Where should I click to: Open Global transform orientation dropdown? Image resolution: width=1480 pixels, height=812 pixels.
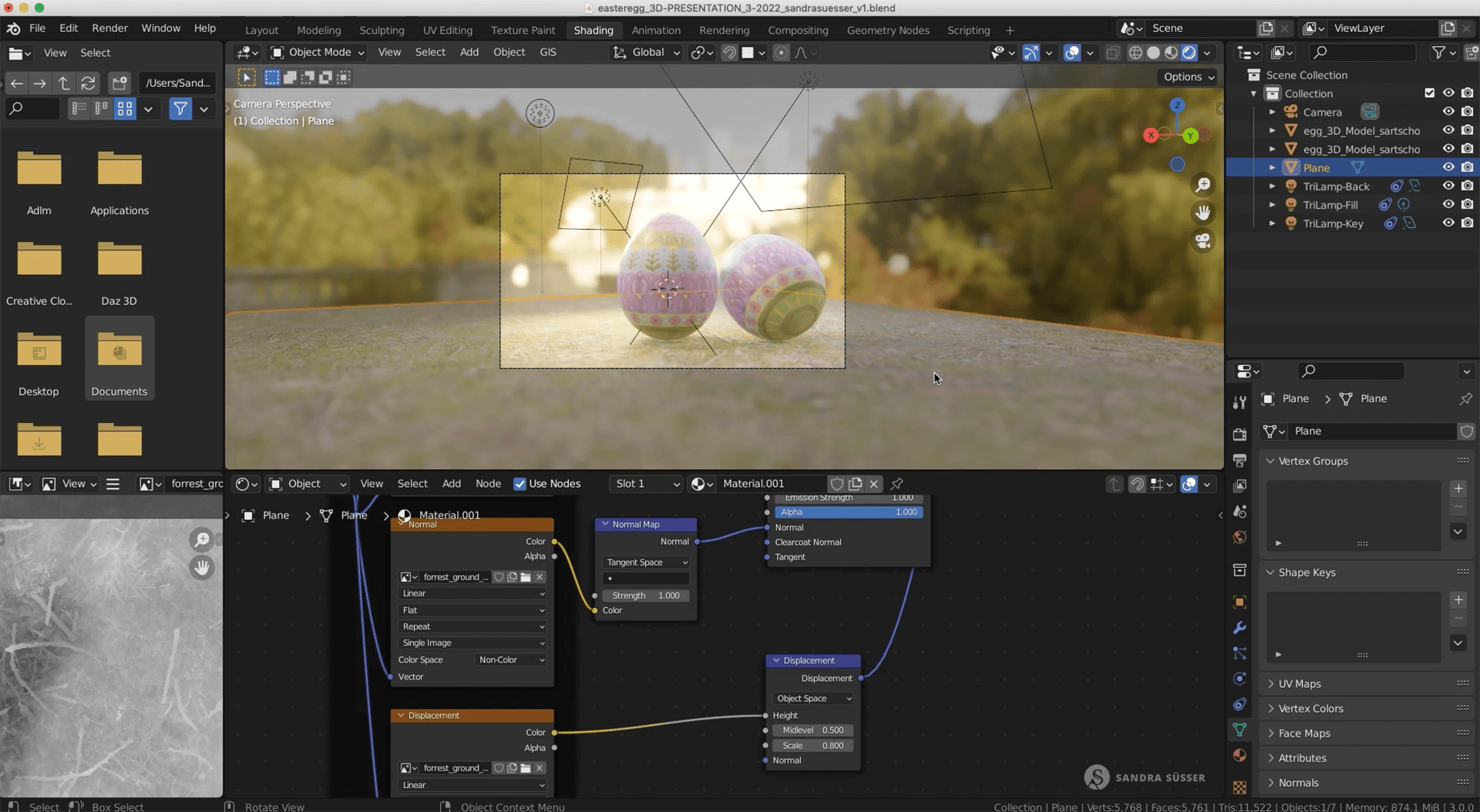pos(647,52)
